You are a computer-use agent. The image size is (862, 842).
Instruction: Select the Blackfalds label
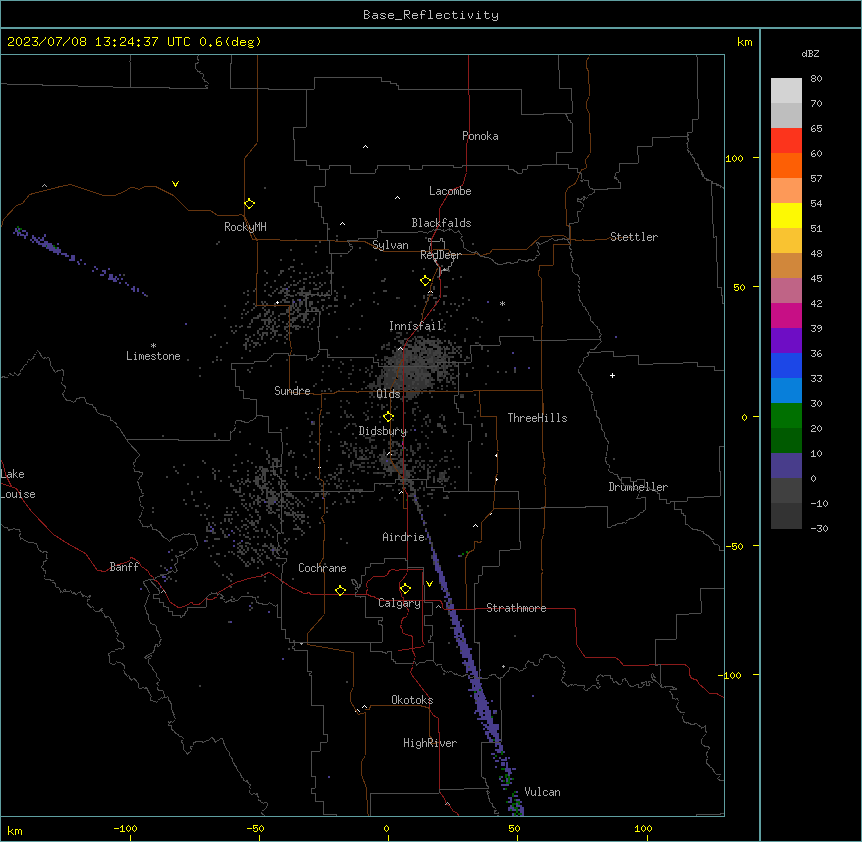(x=441, y=223)
